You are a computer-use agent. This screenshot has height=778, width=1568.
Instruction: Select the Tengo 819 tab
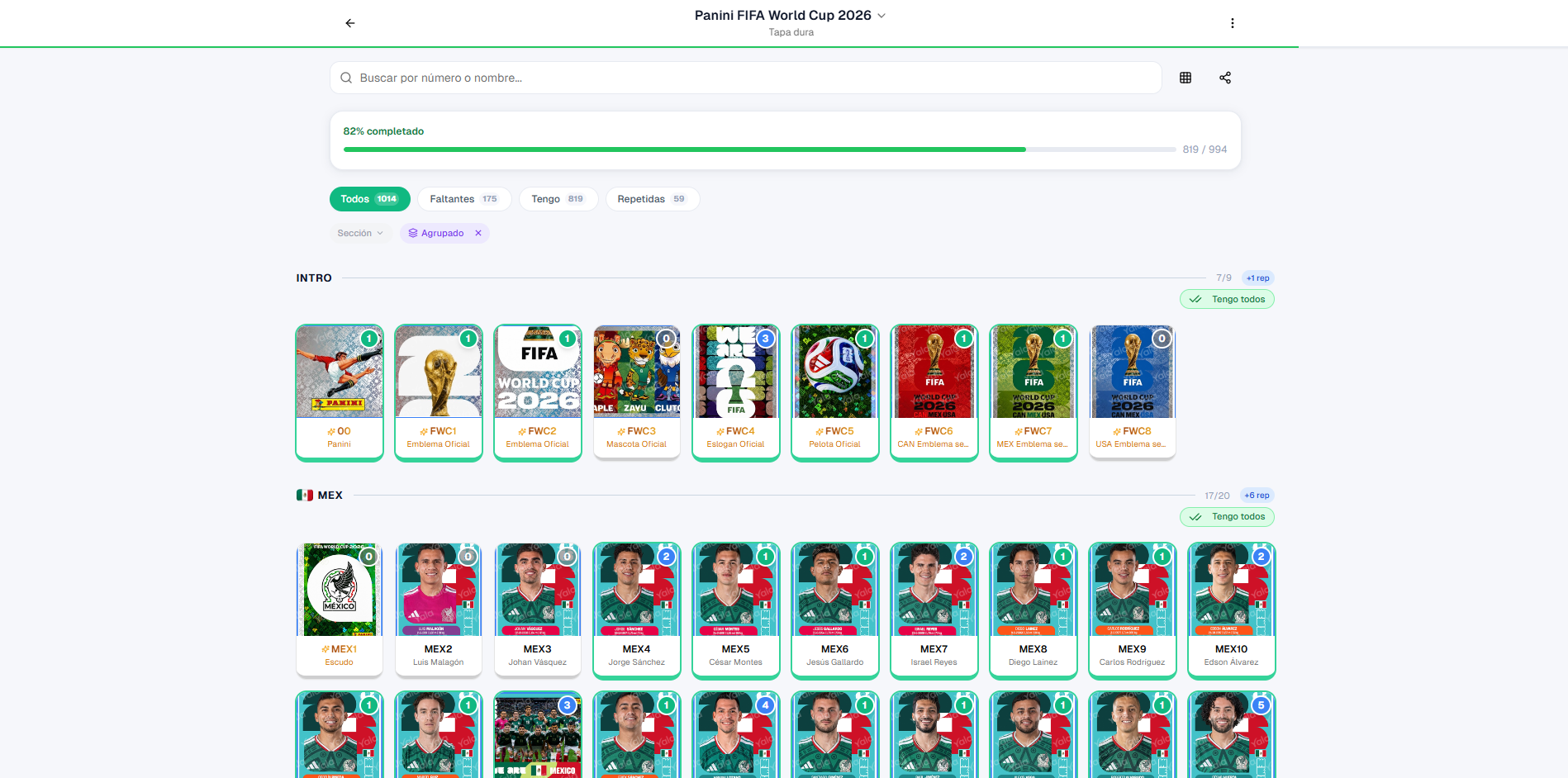coord(558,199)
